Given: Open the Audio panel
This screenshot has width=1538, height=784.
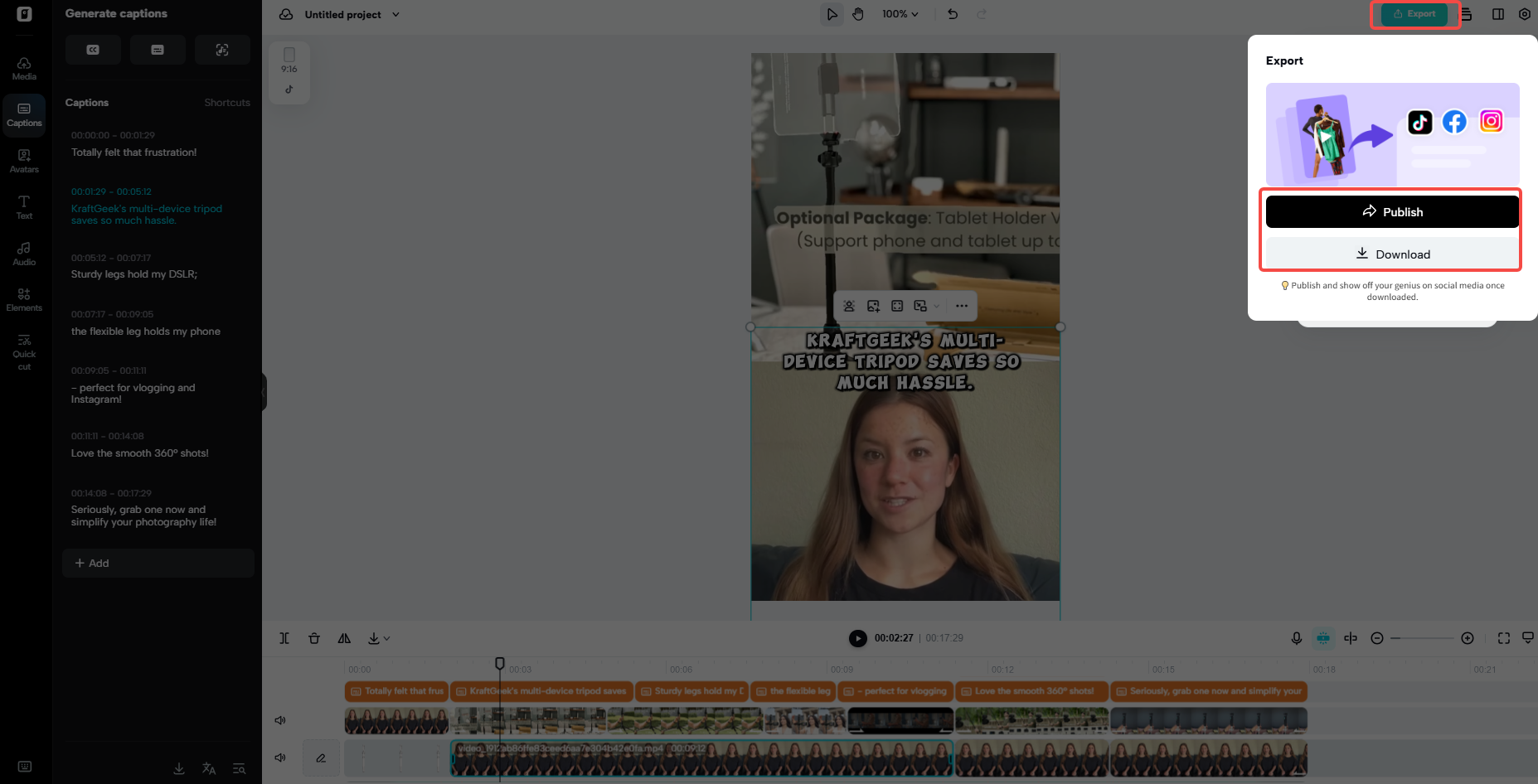Looking at the screenshot, I should click(24, 253).
